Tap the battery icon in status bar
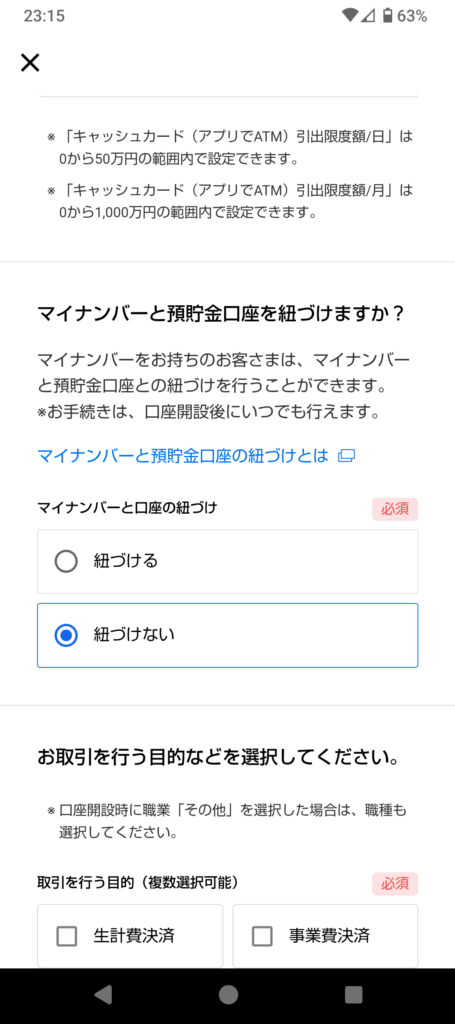The height and width of the screenshot is (1024, 455). pyautogui.click(x=388, y=16)
